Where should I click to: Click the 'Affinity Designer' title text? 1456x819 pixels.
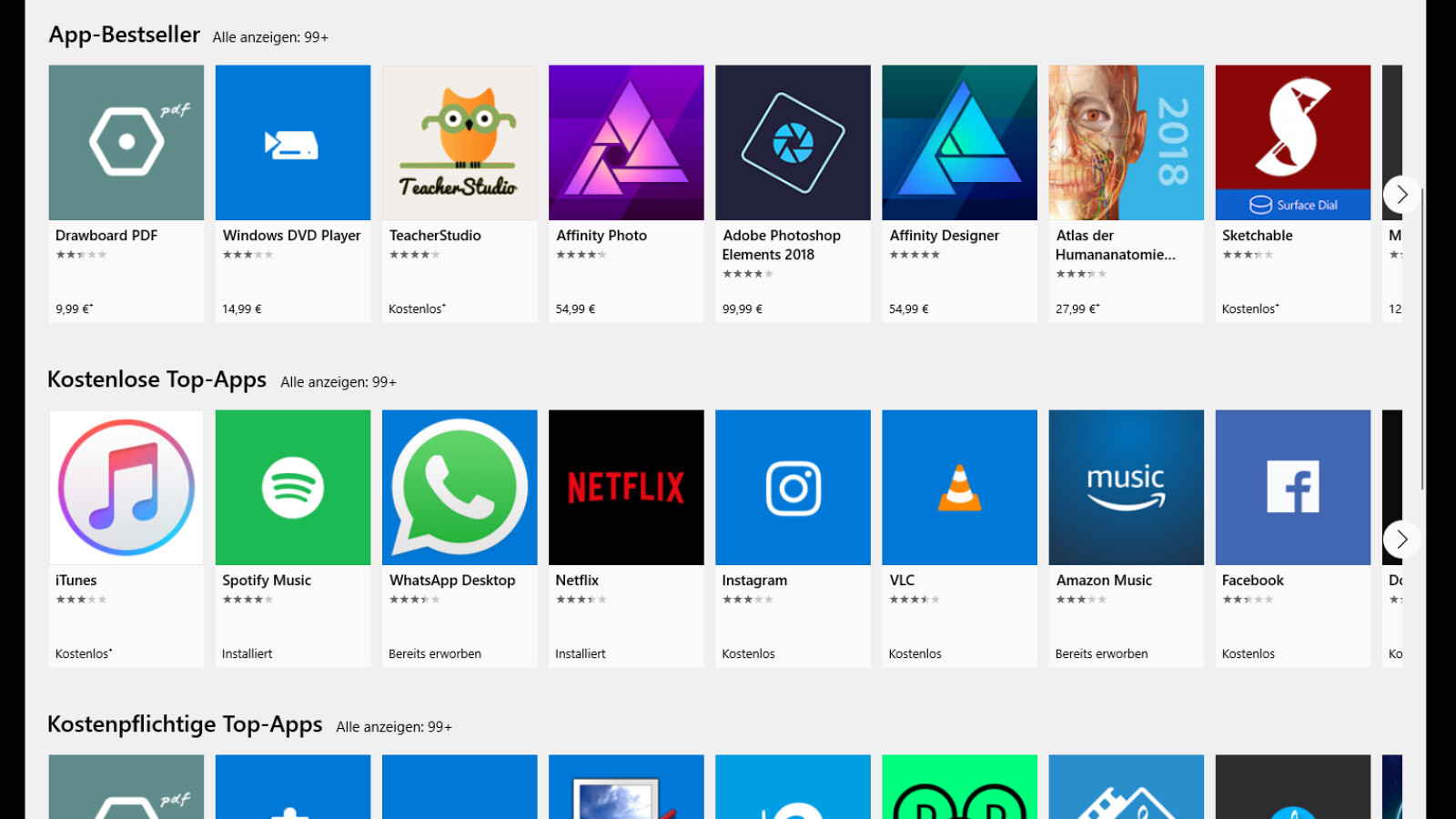(x=945, y=236)
